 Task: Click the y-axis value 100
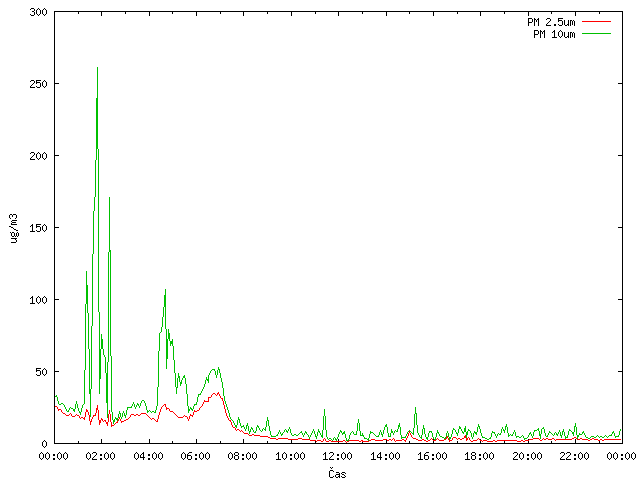pyautogui.click(x=38, y=300)
